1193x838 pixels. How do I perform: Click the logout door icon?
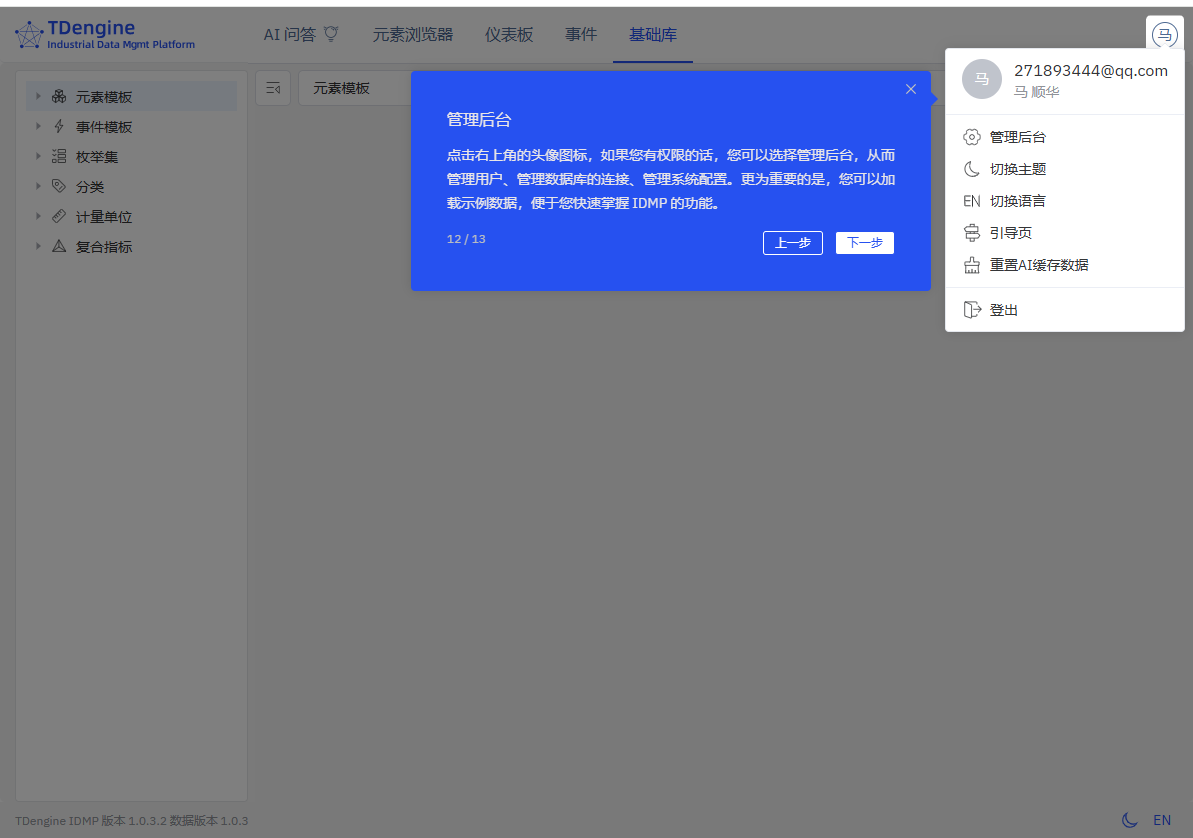point(972,310)
